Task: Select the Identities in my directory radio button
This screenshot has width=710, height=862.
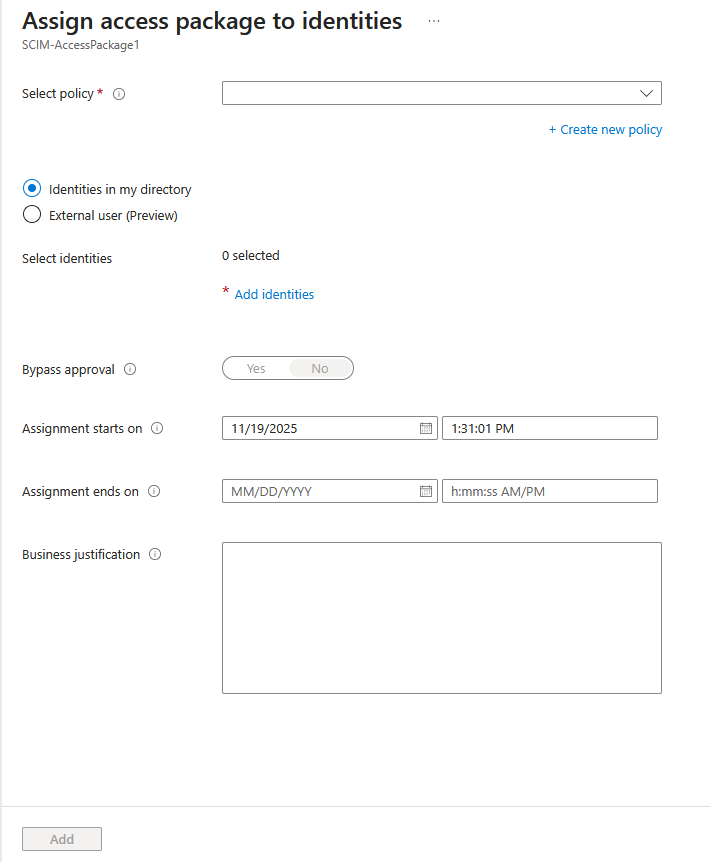Action: click(x=31, y=188)
